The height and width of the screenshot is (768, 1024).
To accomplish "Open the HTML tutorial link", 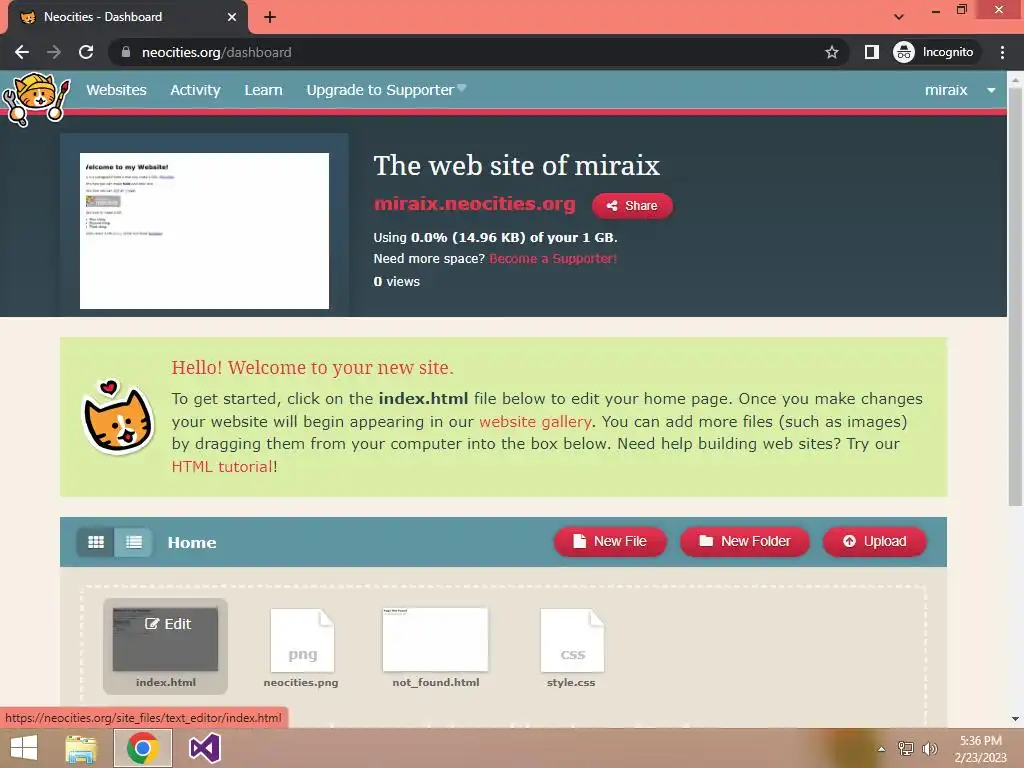I will tap(222, 467).
